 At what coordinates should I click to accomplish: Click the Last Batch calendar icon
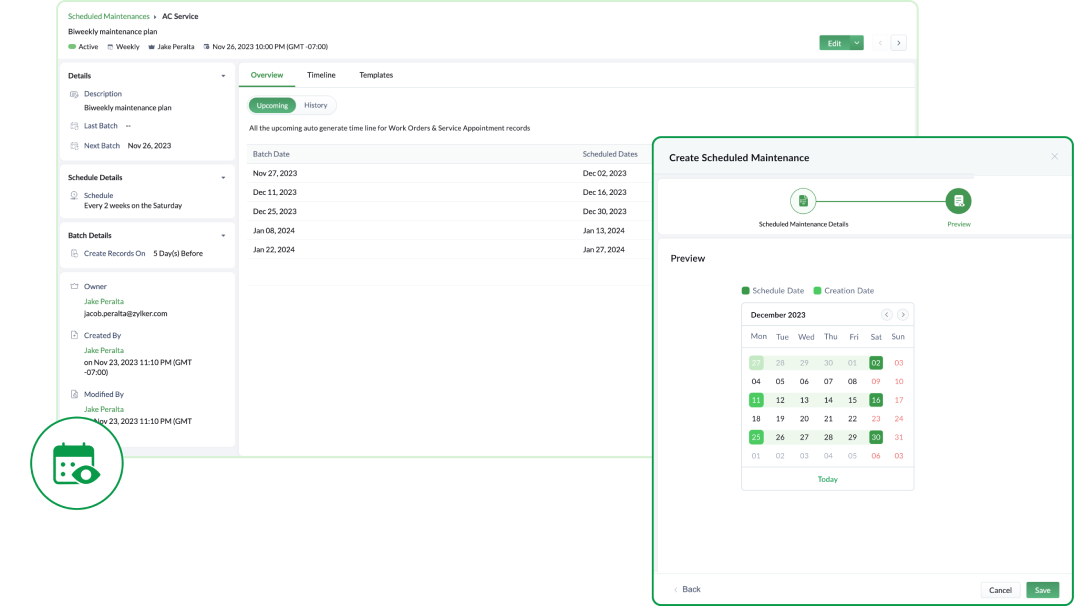tap(74, 126)
